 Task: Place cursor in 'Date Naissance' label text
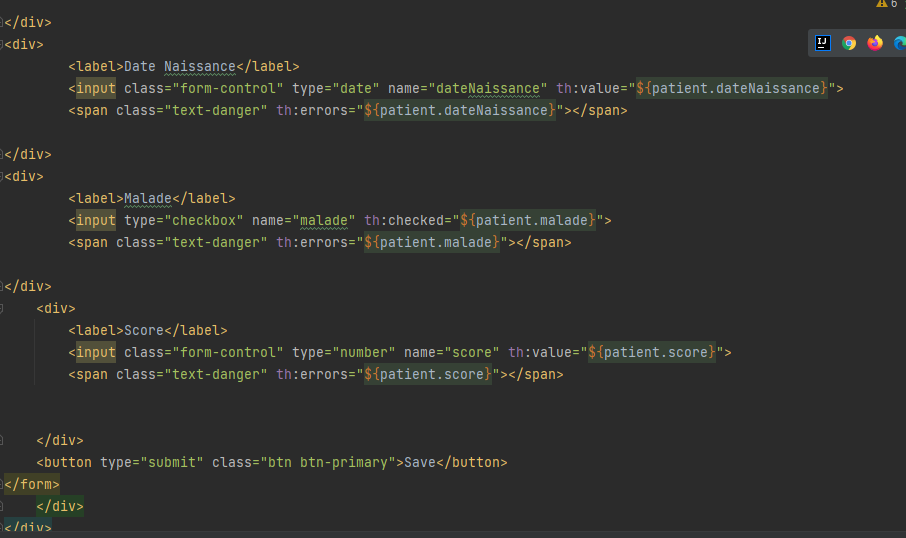pyautogui.click(x=180, y=66)
